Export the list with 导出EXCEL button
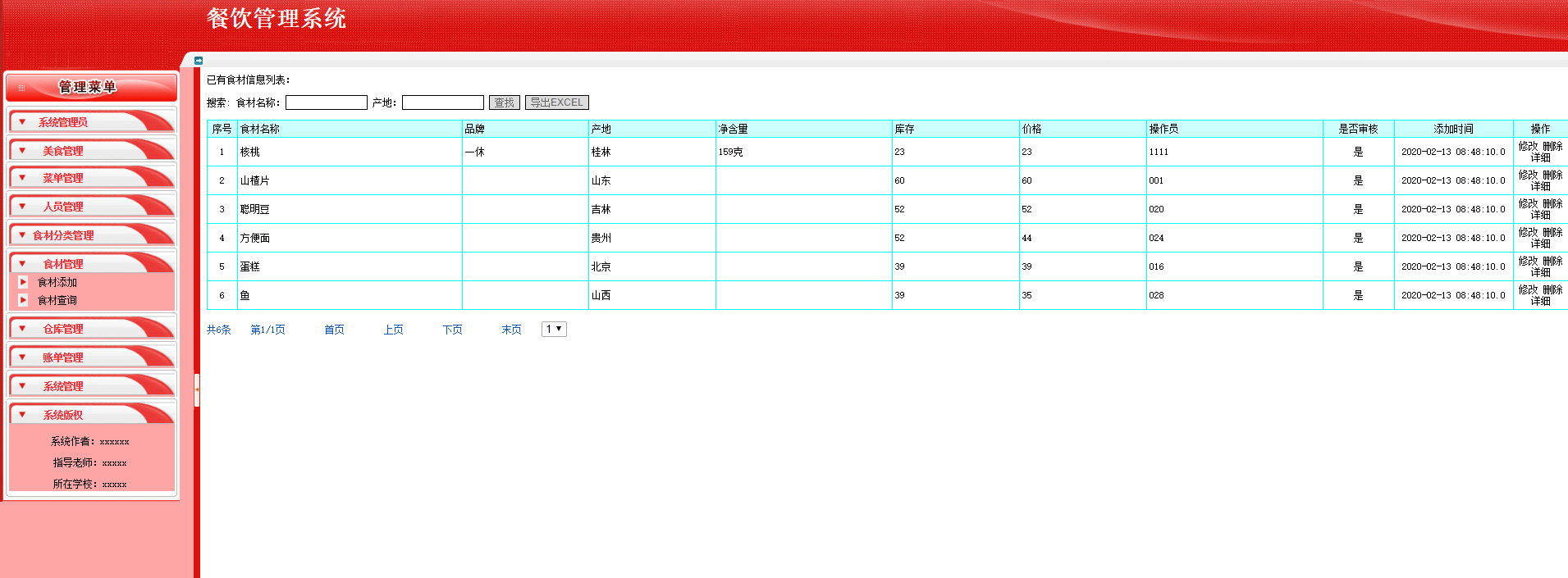This screenshot has height=578, width=1568. [556, 102]
